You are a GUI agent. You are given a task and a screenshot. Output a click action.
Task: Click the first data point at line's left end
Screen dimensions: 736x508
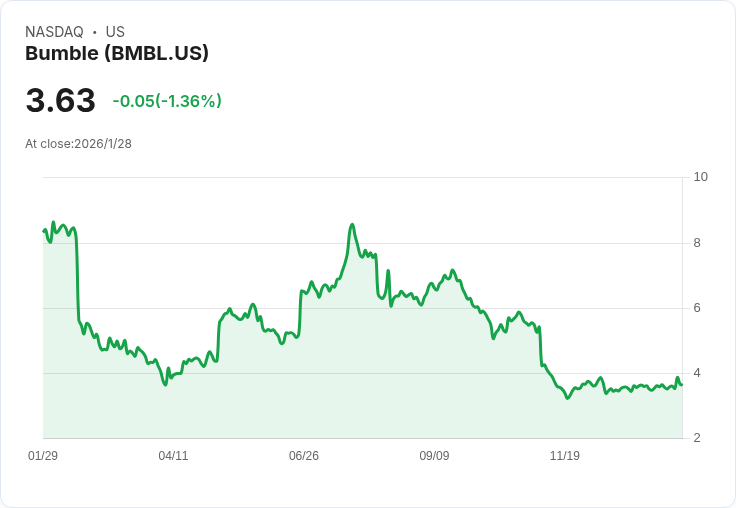(x=44, y=231)
